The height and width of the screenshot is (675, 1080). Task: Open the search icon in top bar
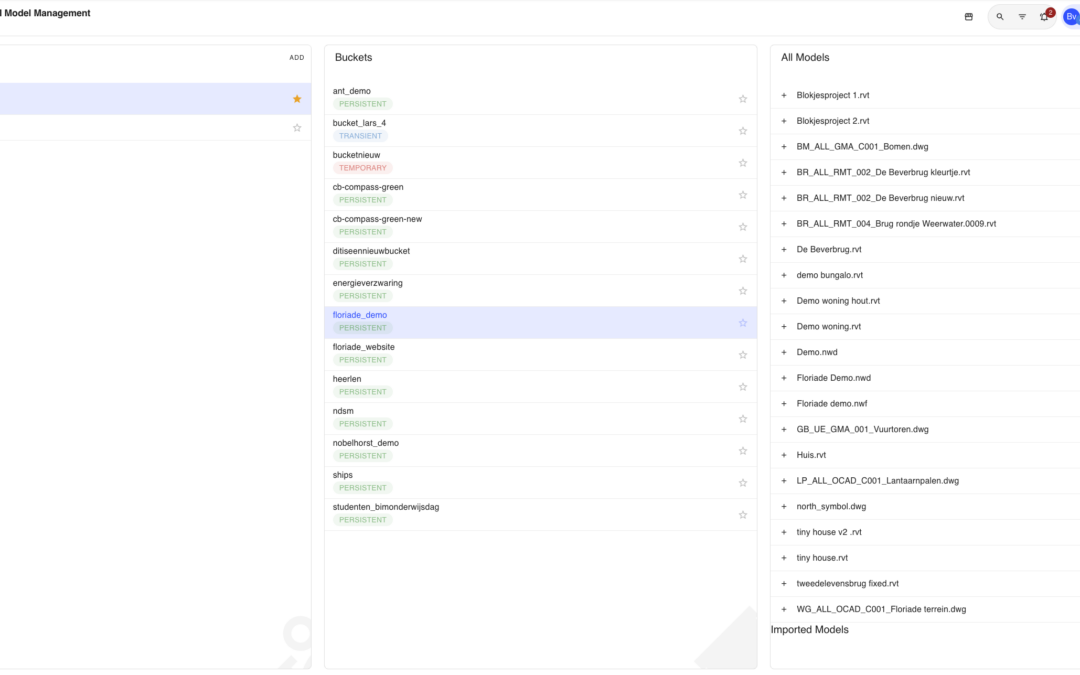[999, 17]
